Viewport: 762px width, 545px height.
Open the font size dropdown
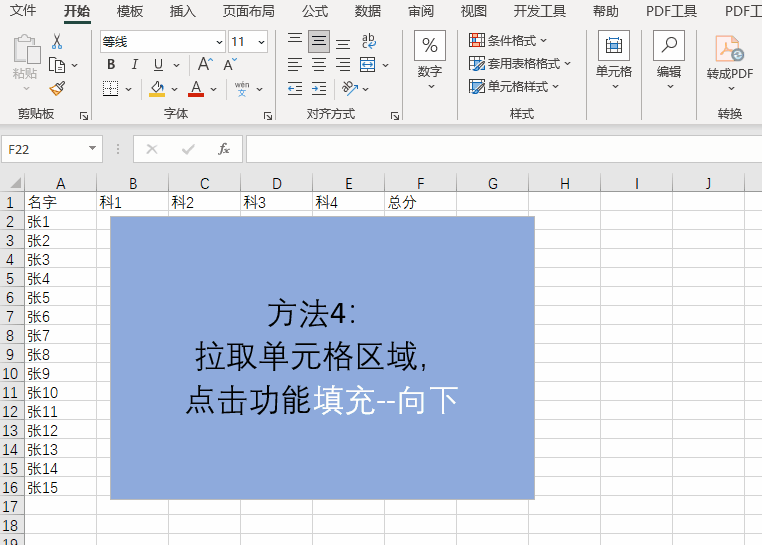pos(261,42)
